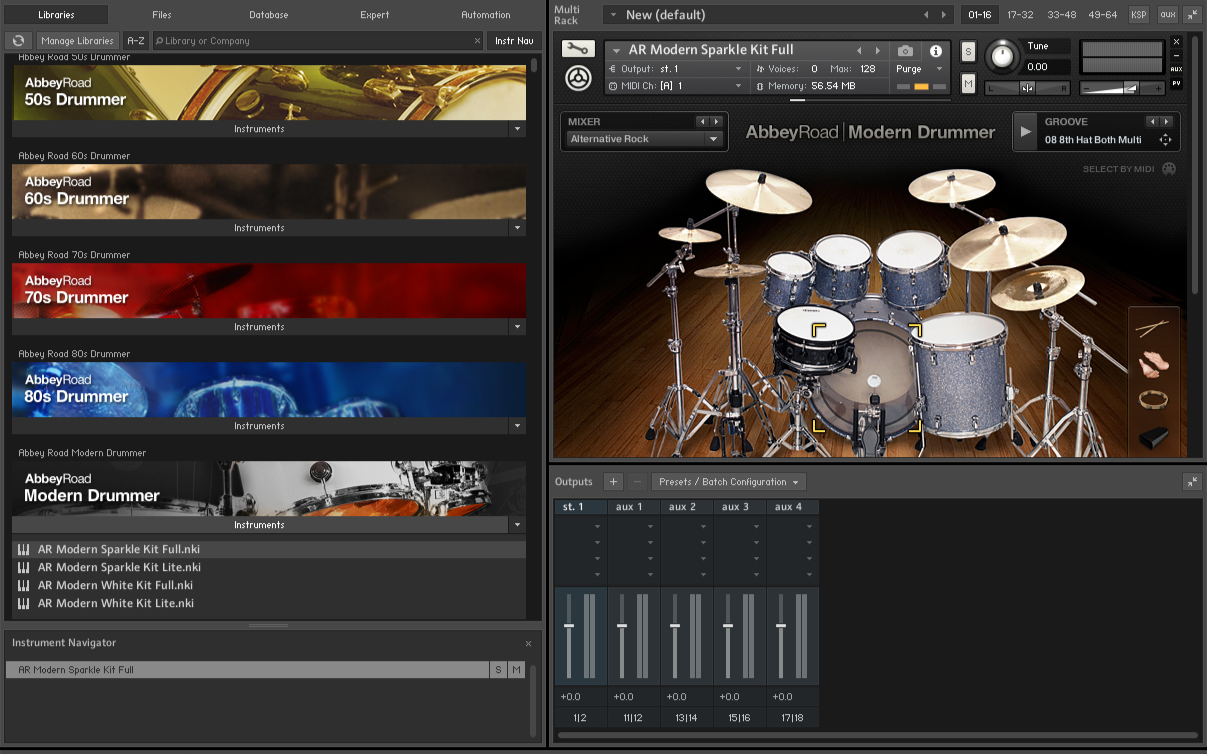
Task: Open instrument Output st. 1 dropdown
Action: (x=676, y=69)
